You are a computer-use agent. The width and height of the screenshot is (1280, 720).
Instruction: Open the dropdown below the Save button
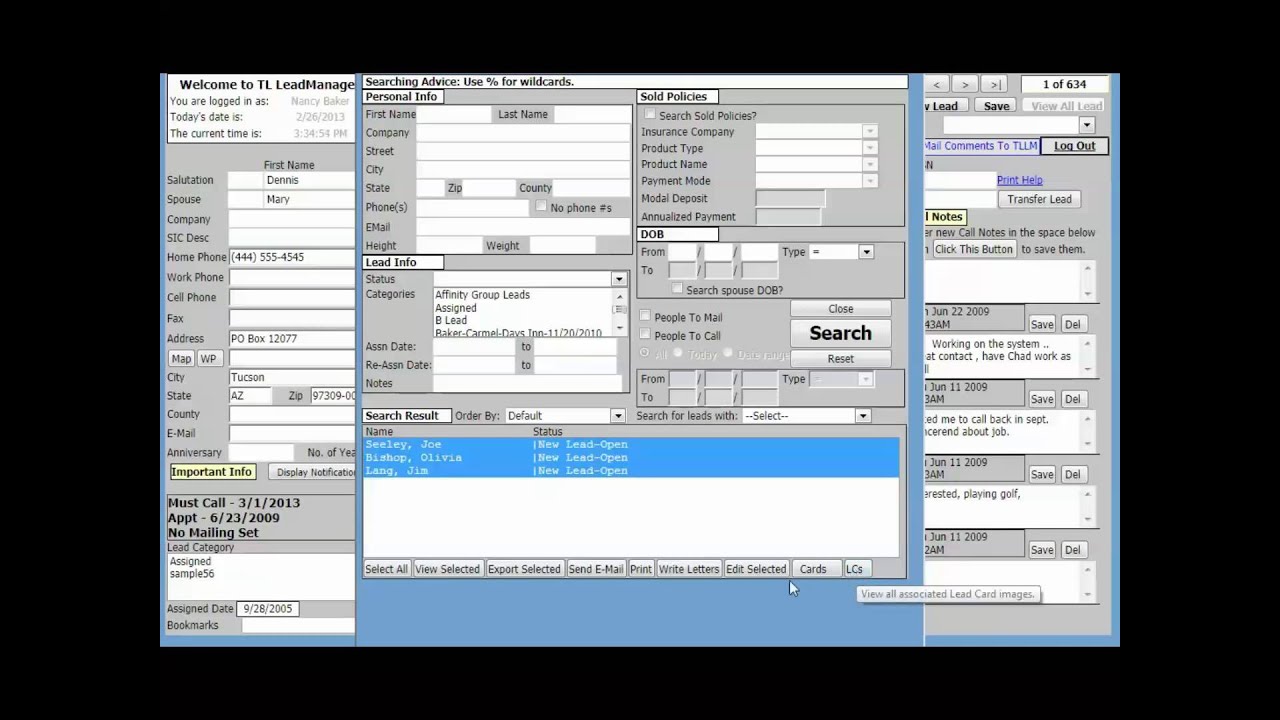1087,125
